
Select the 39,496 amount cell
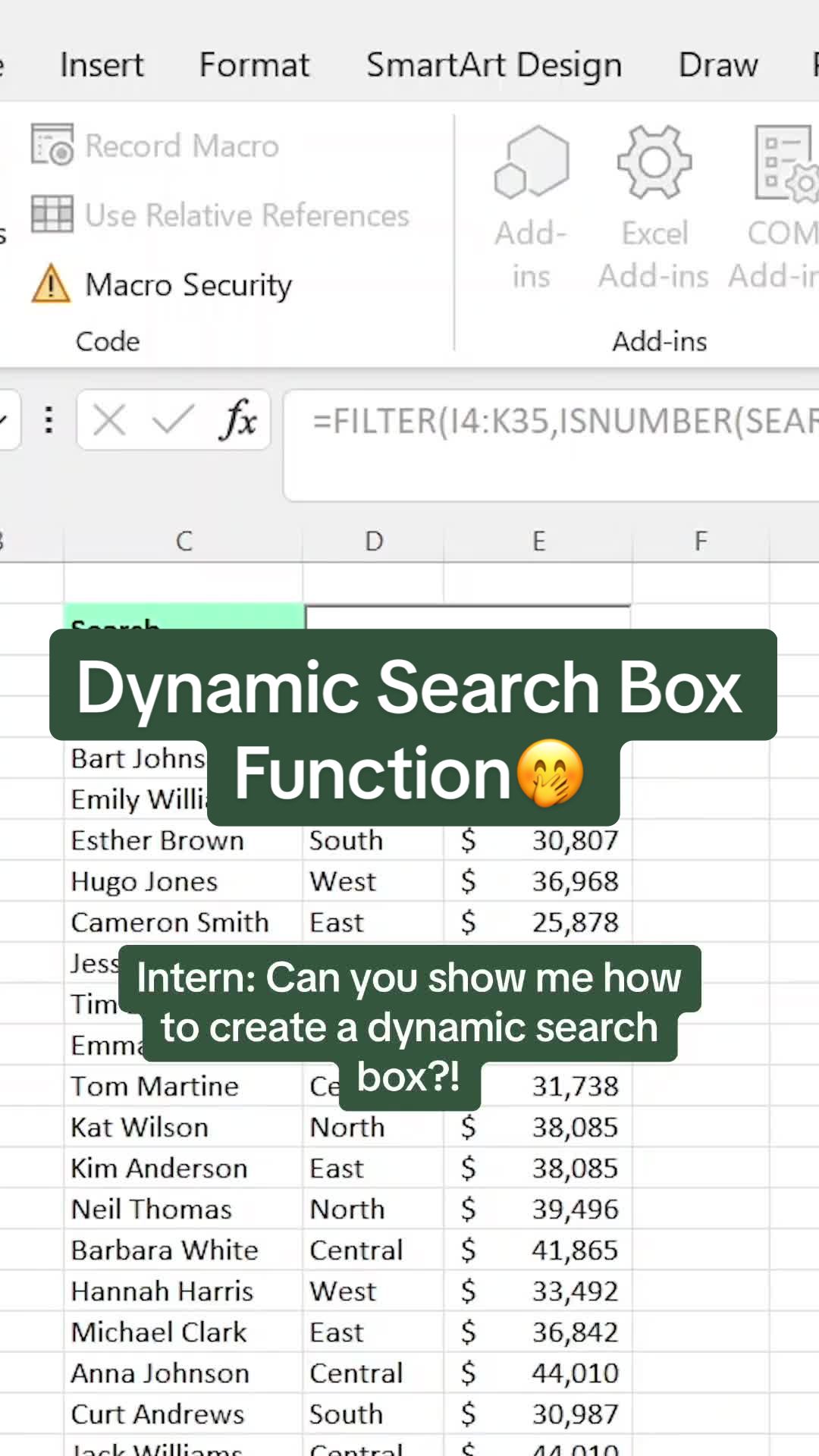(x=538, y=1209)
